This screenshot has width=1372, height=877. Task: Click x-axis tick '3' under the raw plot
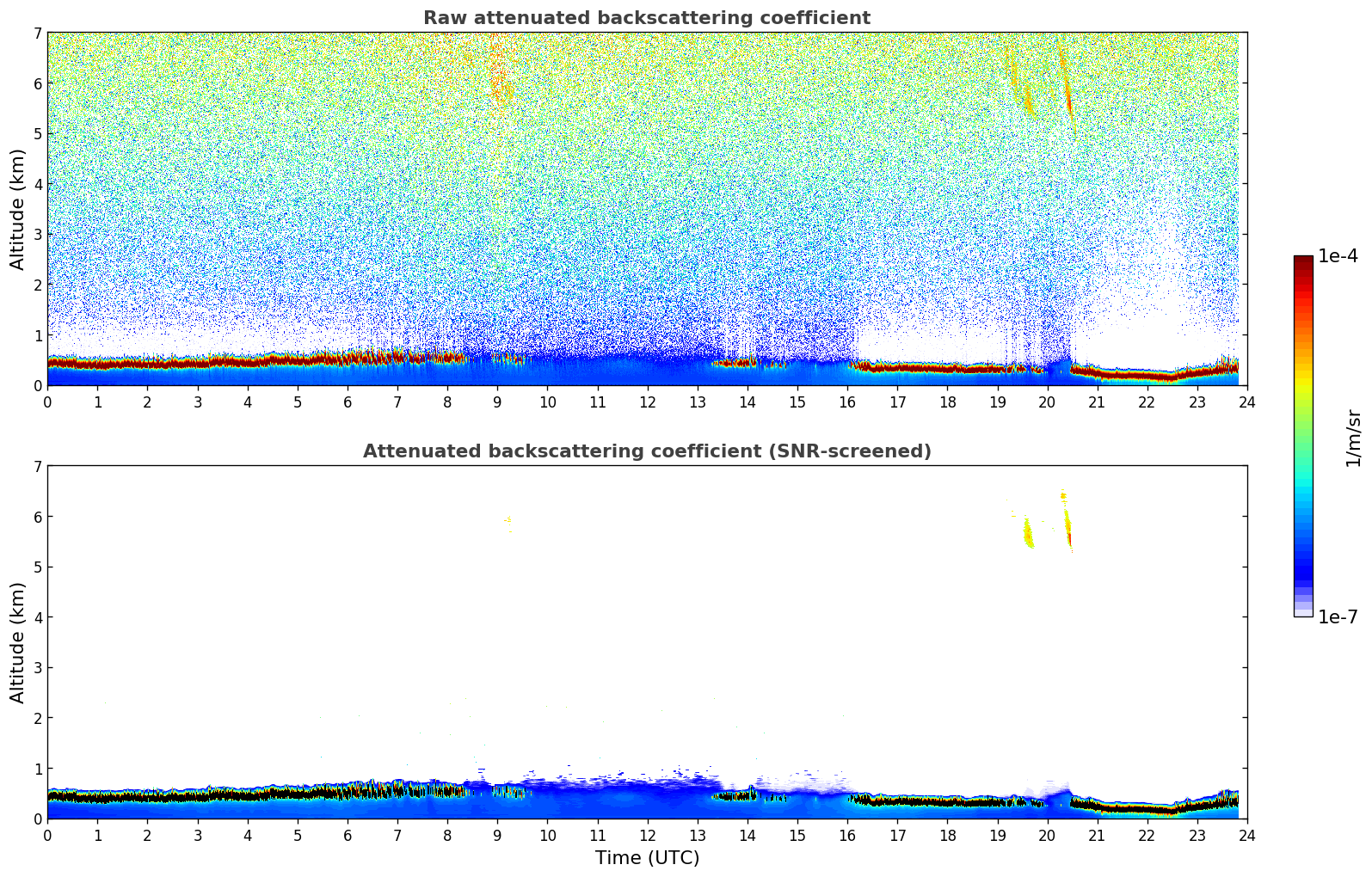pos(197,402)
